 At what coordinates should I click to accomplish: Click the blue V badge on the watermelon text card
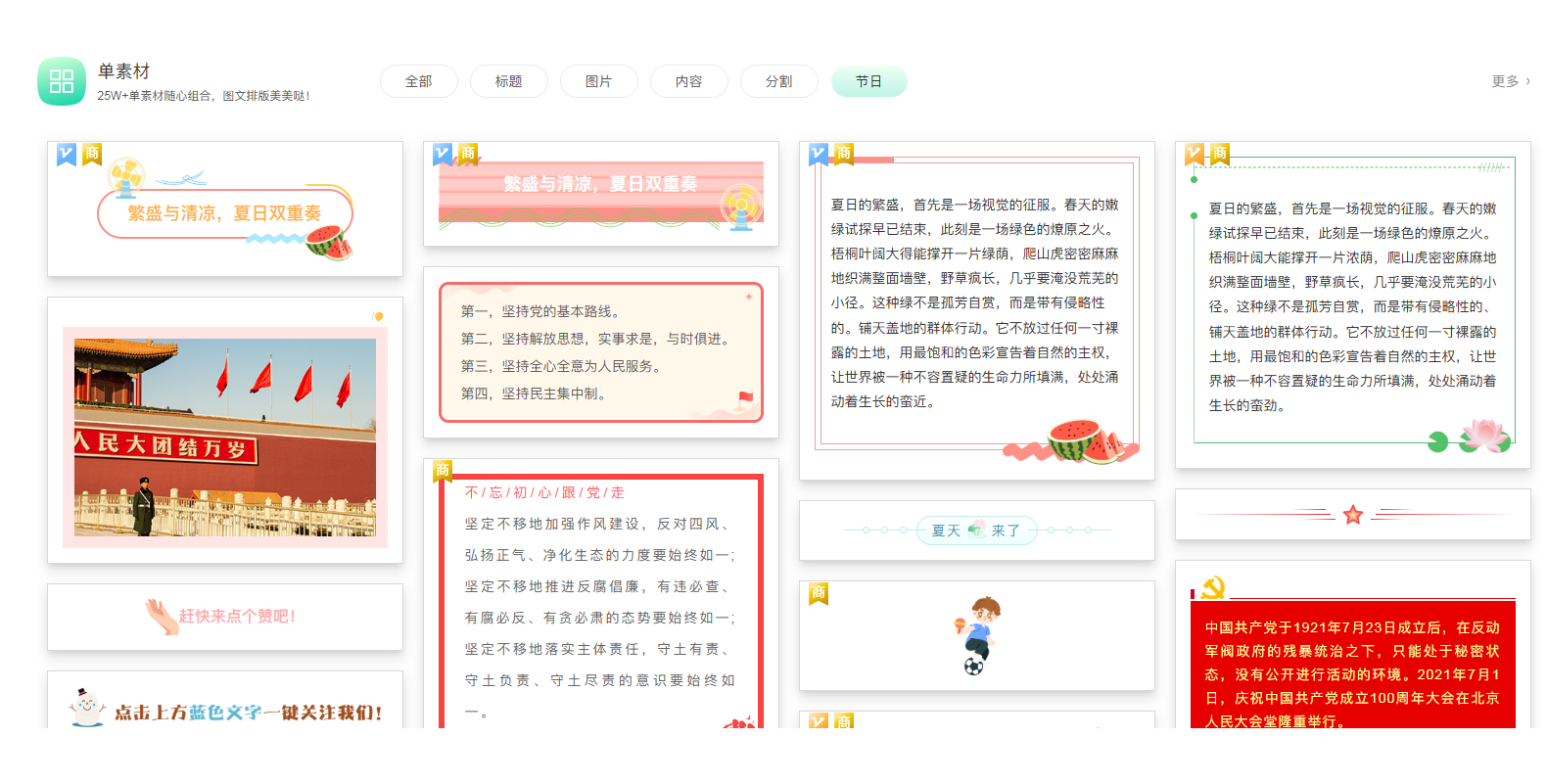tap(819, 154)
